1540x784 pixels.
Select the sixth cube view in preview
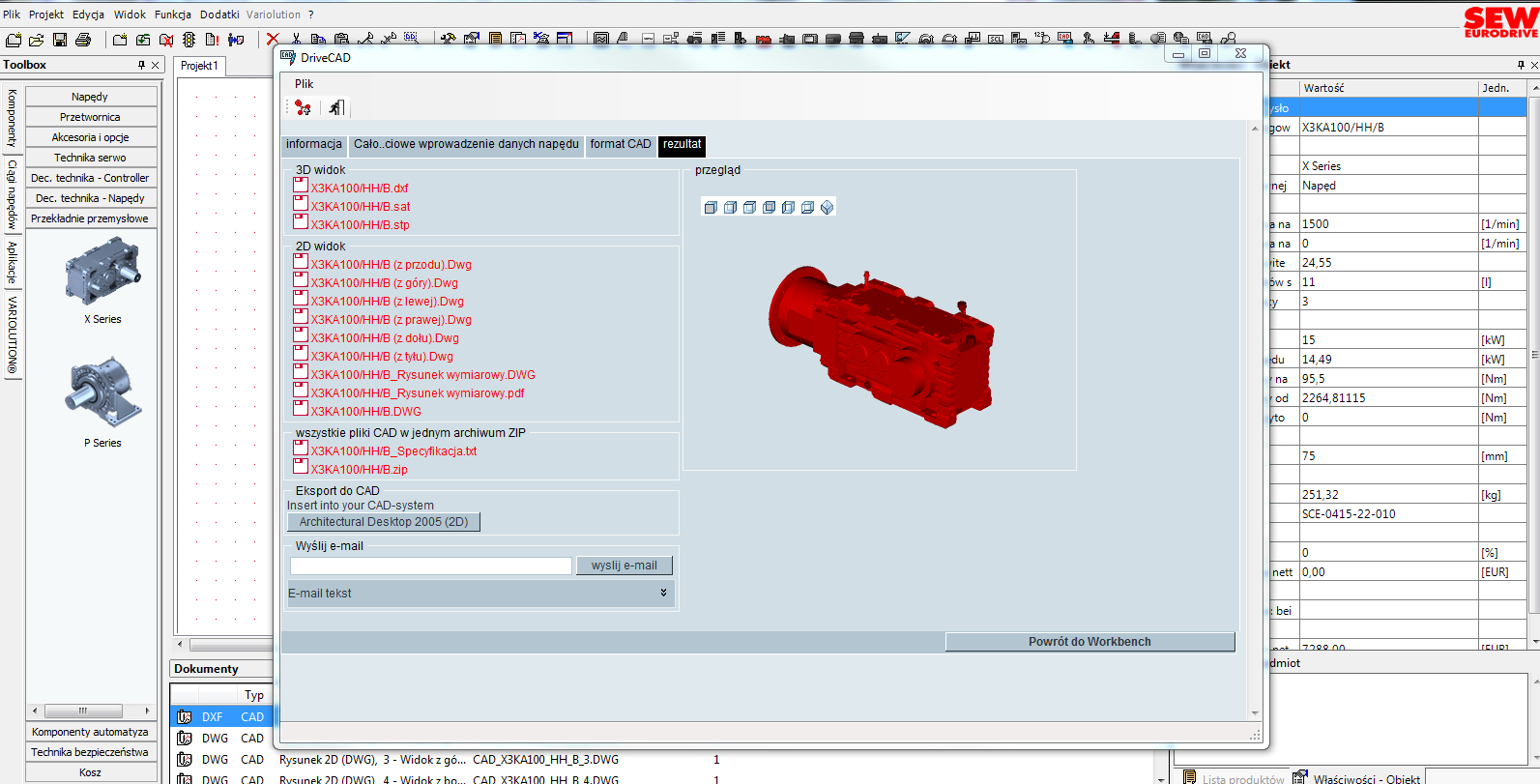click(807, 207)
